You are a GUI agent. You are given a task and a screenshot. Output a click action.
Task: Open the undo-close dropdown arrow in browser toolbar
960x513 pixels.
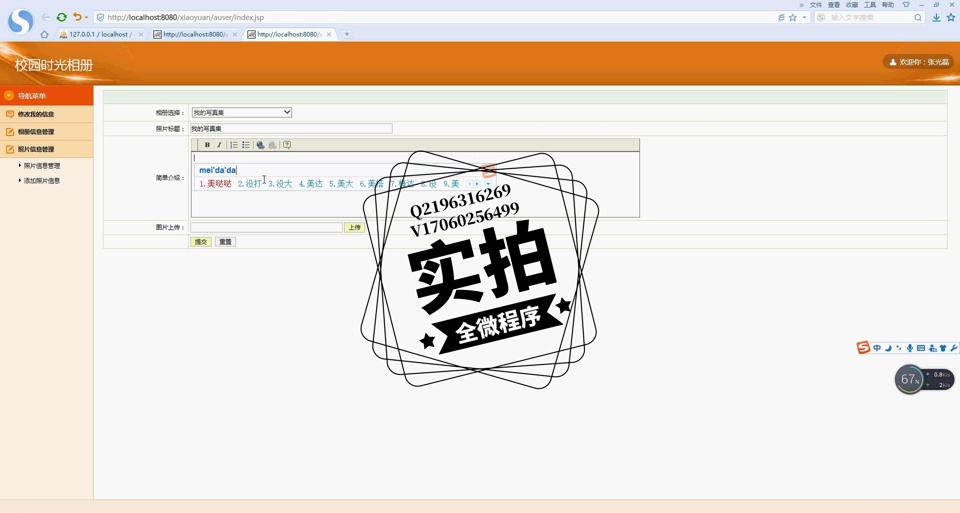[x=87, y=17]
